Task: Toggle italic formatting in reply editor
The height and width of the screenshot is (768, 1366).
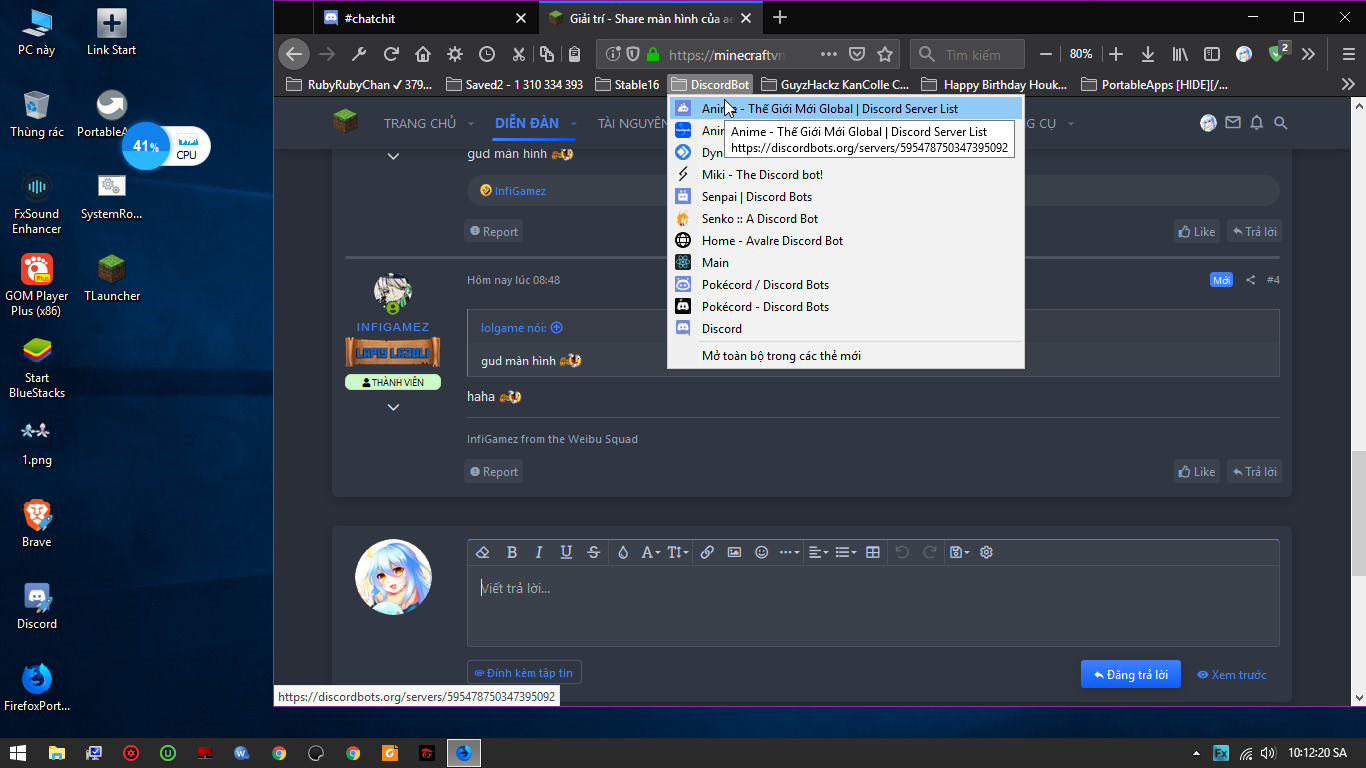Action: [539, 552]
